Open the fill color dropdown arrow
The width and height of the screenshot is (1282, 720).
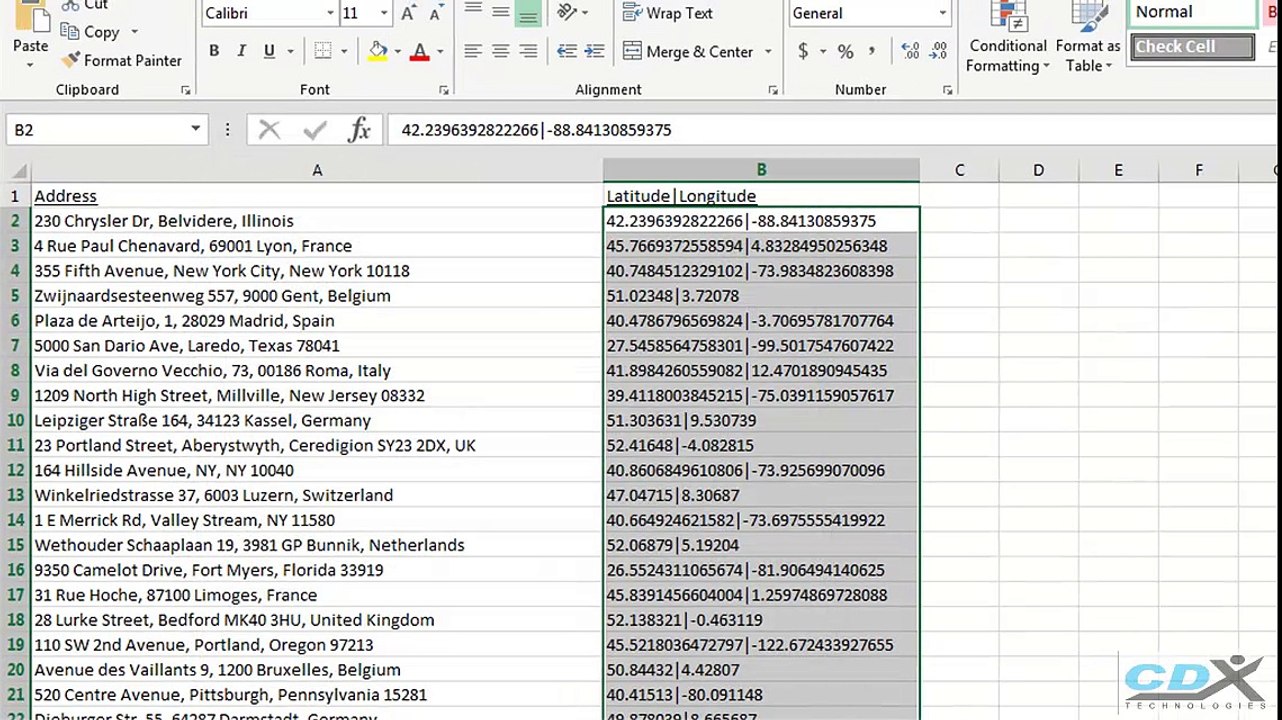coord(398,52)
